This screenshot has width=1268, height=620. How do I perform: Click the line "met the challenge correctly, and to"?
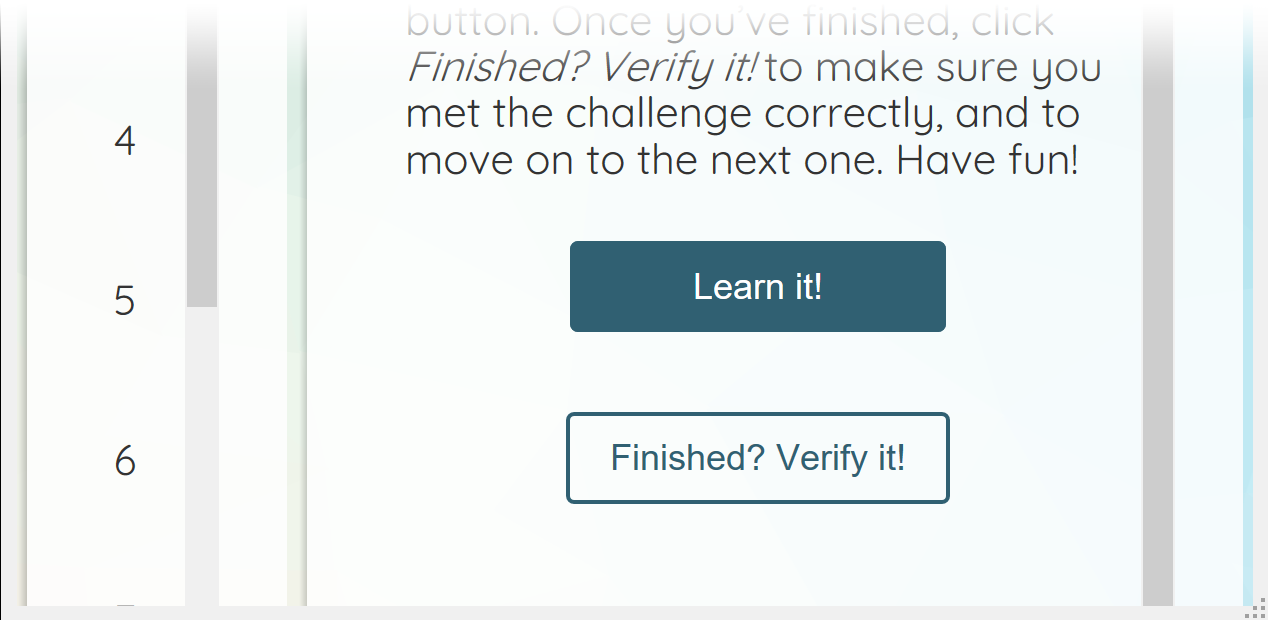(743, 114)
